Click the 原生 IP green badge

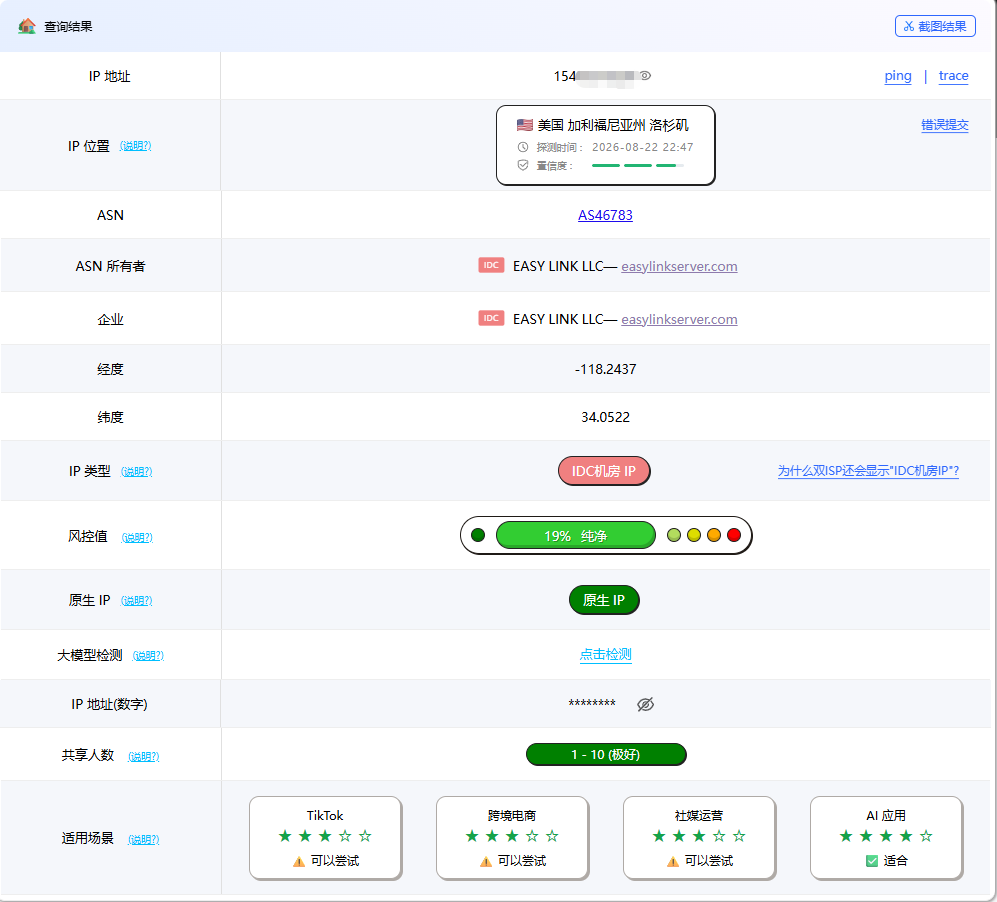pyautogui.click(x=604, y=600)
